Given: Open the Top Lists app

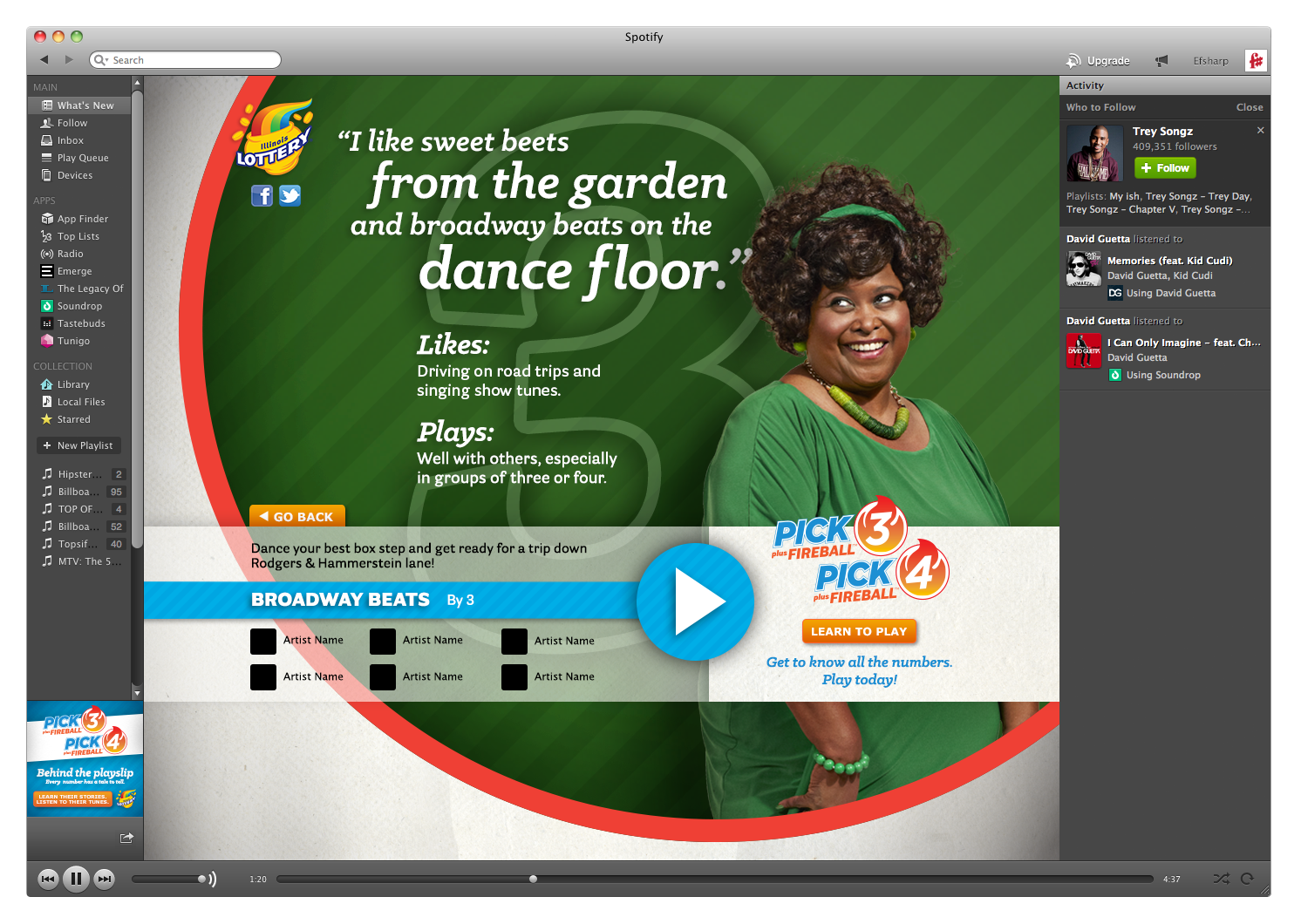Looking at the screenshot, I should pyautogui.click(x=79, y=236).
